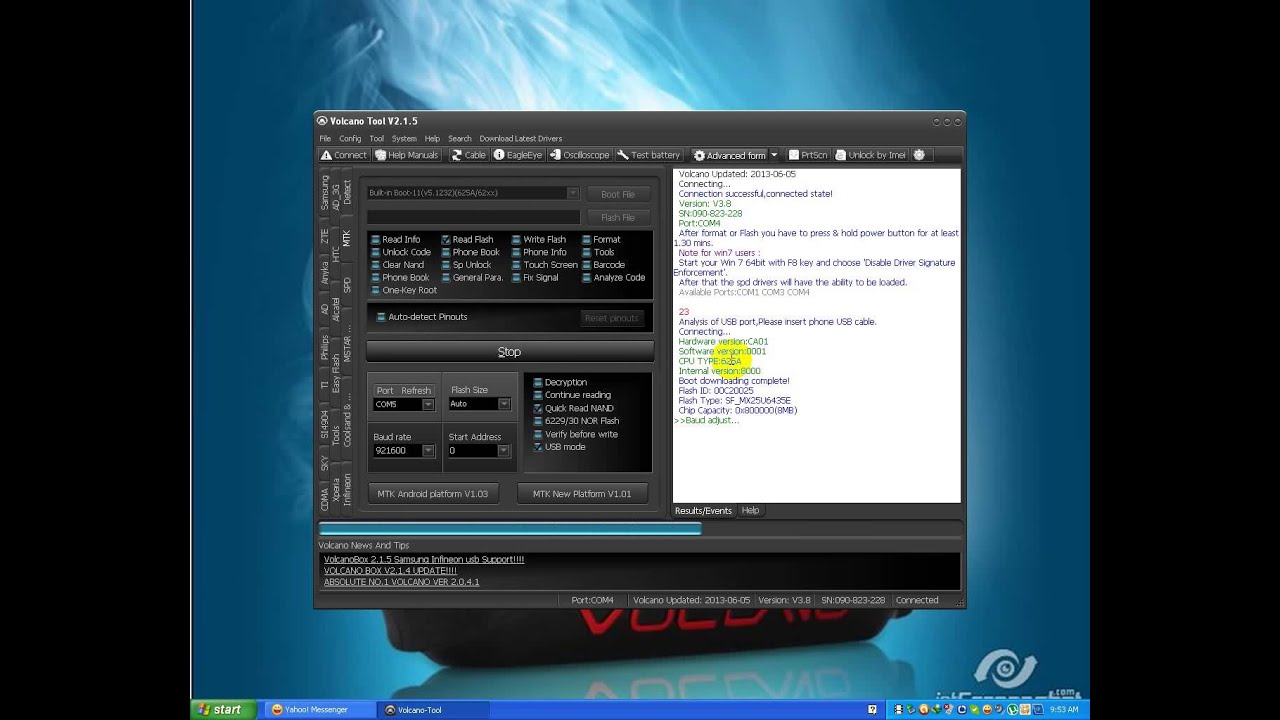Click the blue progress bar
Viewport: 1280px width, 720px height.
click(510, 529)
